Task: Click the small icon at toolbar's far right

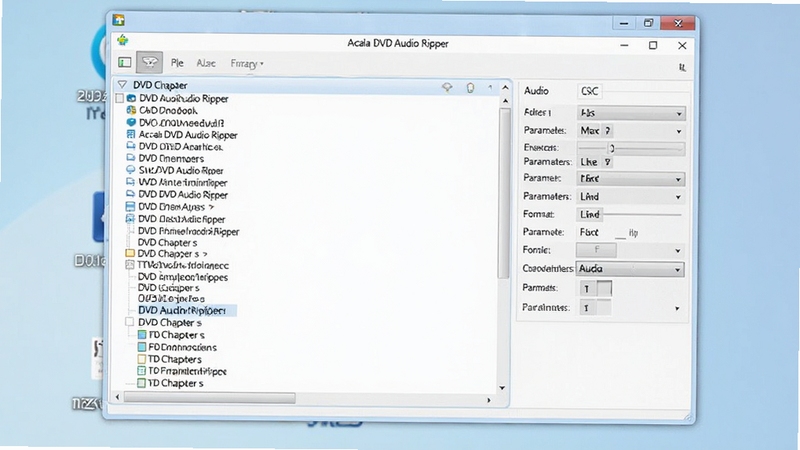Action: [x=682, y=67]
